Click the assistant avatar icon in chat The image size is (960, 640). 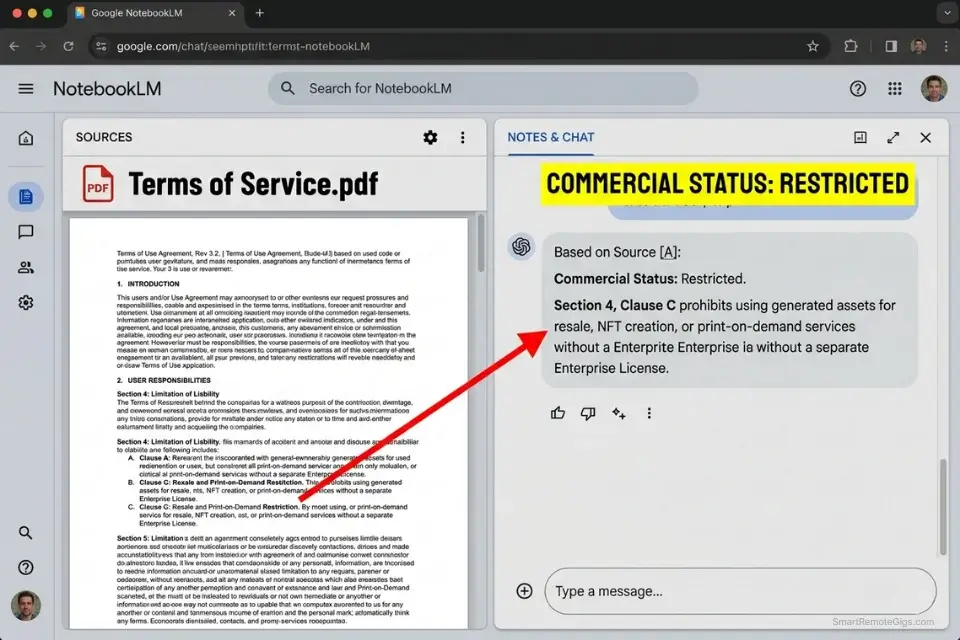point(521,247)
